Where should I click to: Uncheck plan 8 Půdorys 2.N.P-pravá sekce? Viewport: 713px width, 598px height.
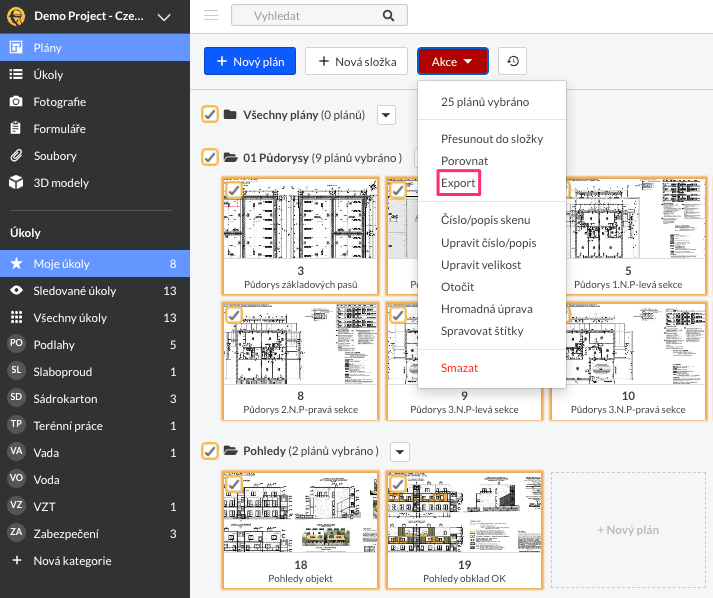(234, 315)
